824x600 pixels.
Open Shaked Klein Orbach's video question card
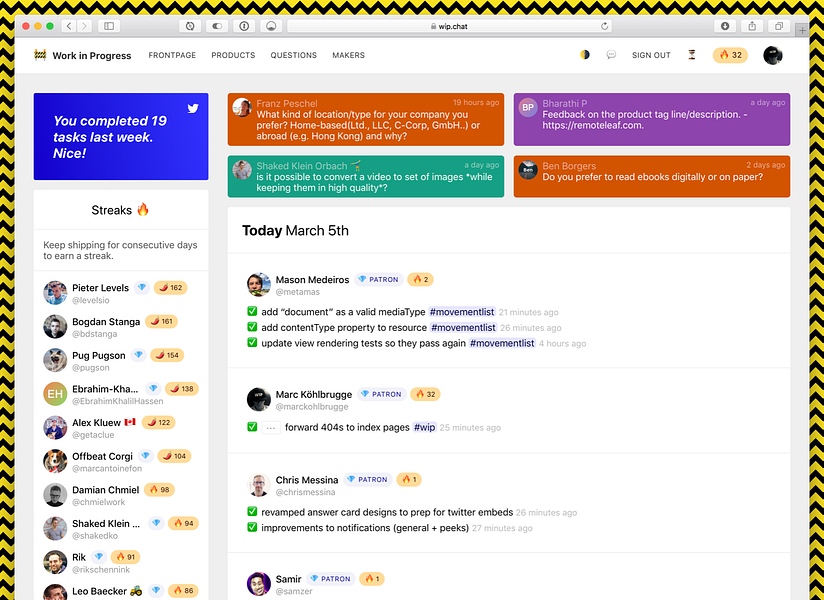366,177
